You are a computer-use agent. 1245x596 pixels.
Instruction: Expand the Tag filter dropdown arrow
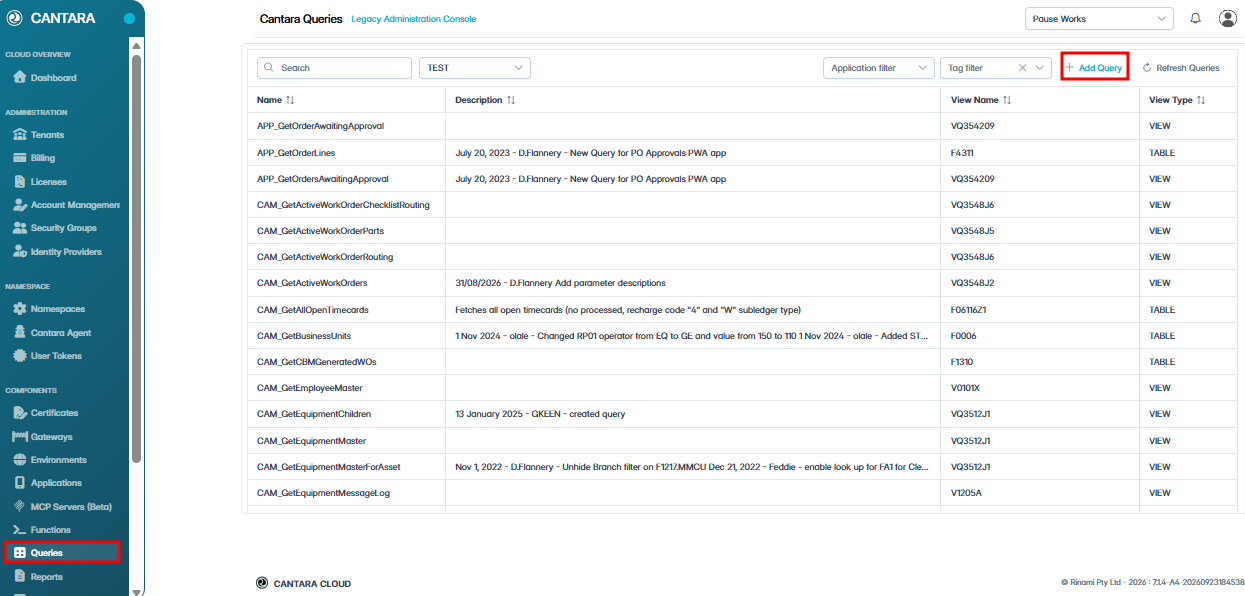(1041, 68)
